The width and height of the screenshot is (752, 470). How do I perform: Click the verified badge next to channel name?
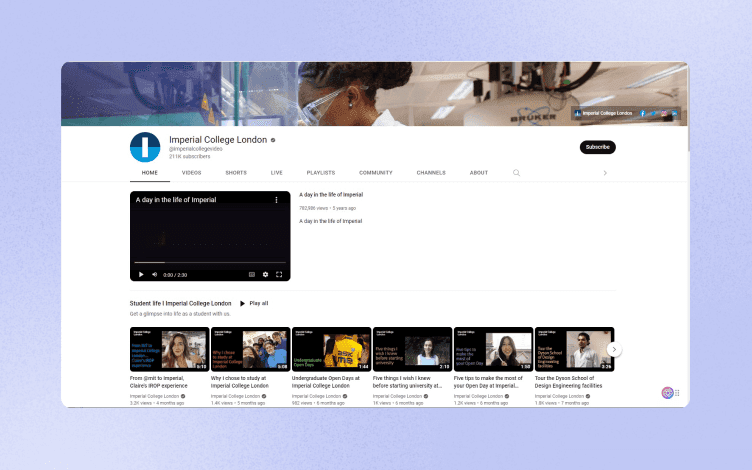coord(273,140)
